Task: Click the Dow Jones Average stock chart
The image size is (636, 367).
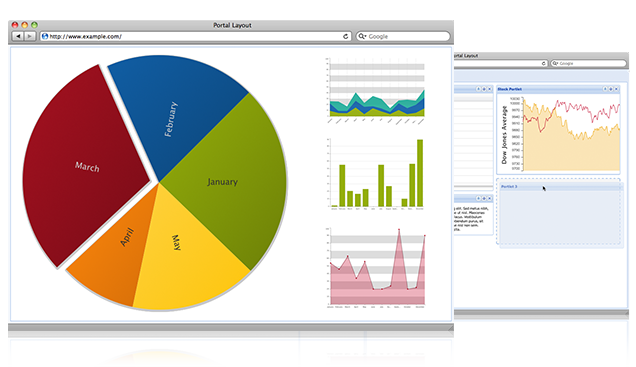Action: (x=559, y=134)
